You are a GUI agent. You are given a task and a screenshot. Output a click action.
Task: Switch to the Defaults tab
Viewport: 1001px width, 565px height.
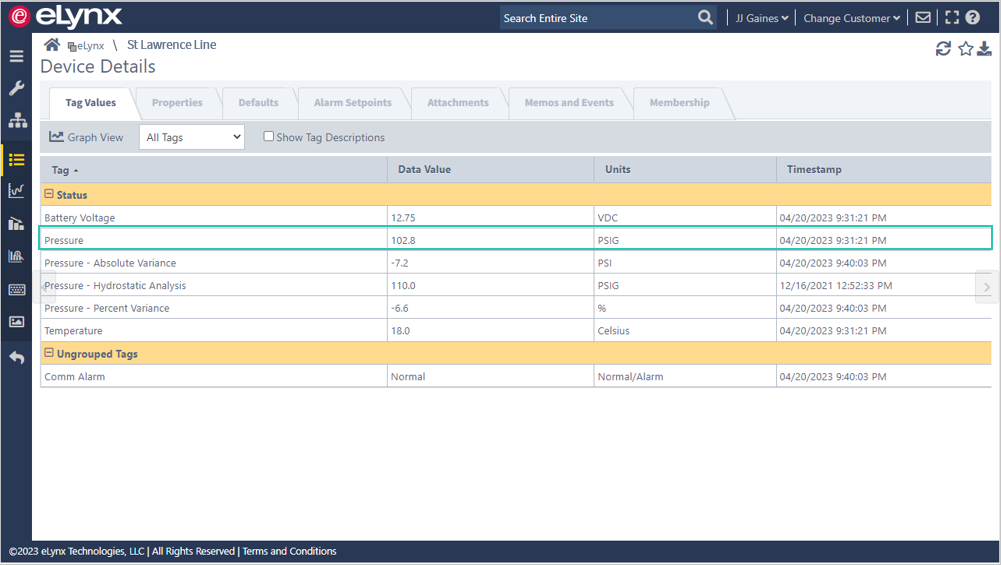tap(258, 103)
